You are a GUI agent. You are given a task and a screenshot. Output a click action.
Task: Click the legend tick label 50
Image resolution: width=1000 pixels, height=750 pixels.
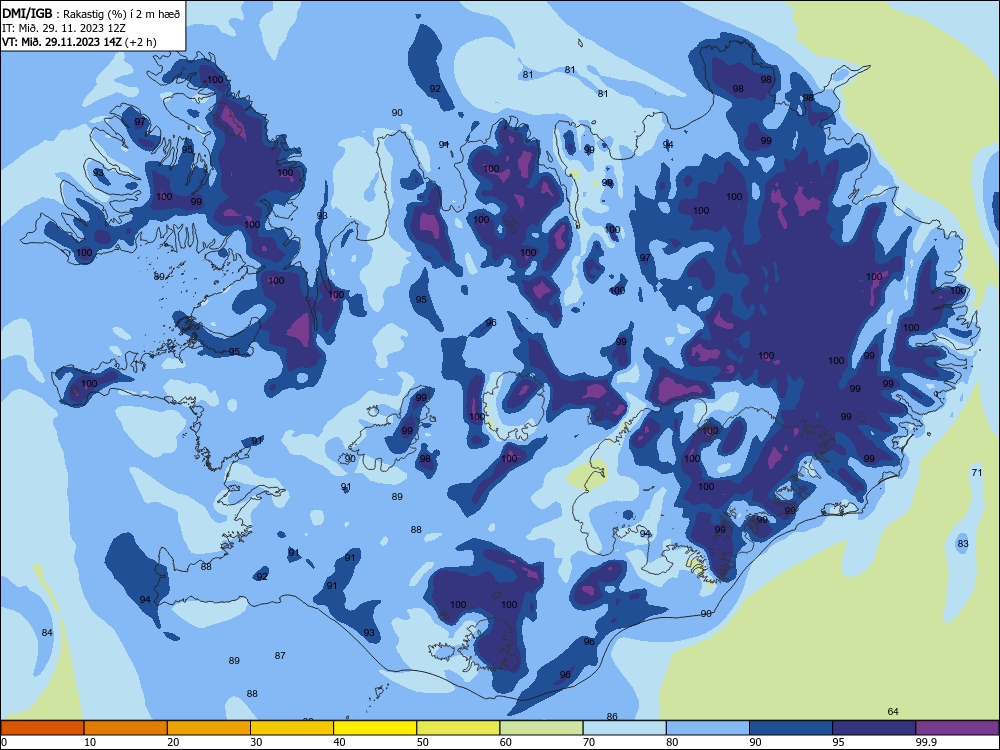423,742
